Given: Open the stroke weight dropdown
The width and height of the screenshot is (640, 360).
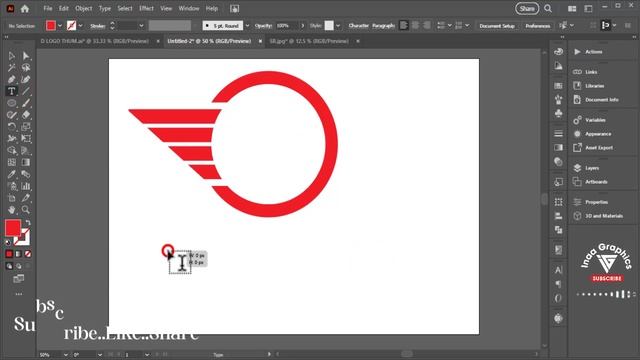Looking at the screenshot, I should [141, 26].
